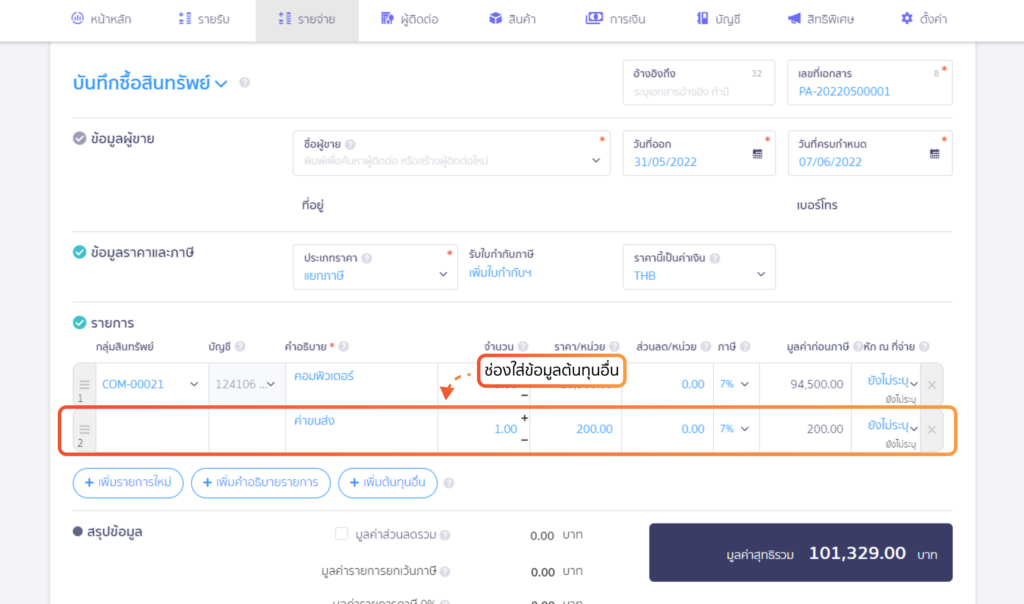This screenshot has height=604, width=1024.
Task: Switch to the รายรับ tab
Action: pos(204,19)
